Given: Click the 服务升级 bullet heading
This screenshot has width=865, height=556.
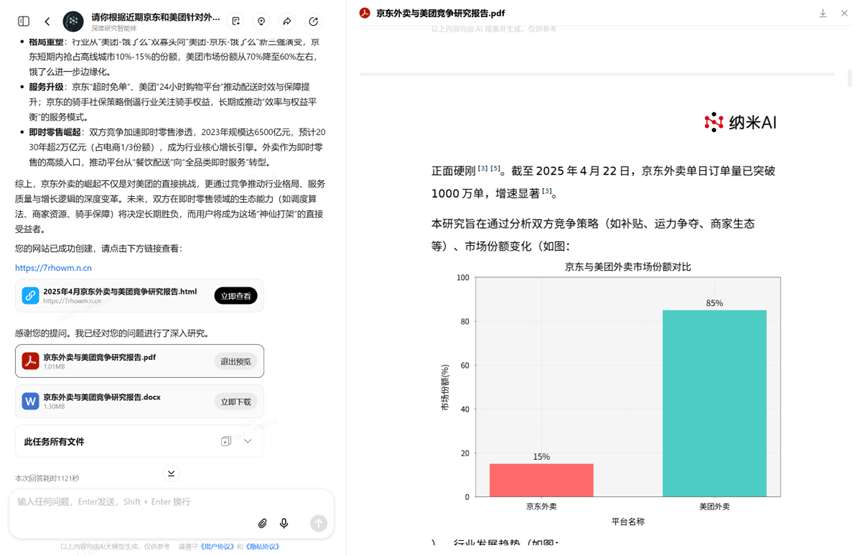Looking at the screenshot, I should click(x=46, y=87).
